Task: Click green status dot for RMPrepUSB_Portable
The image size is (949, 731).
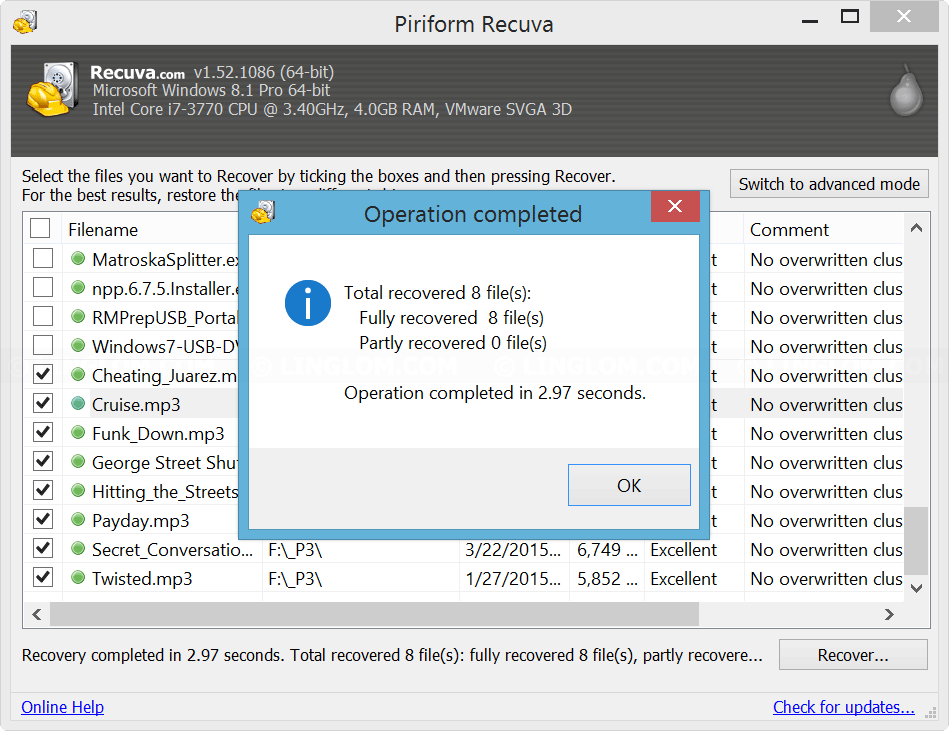Action: click(77, 316)
